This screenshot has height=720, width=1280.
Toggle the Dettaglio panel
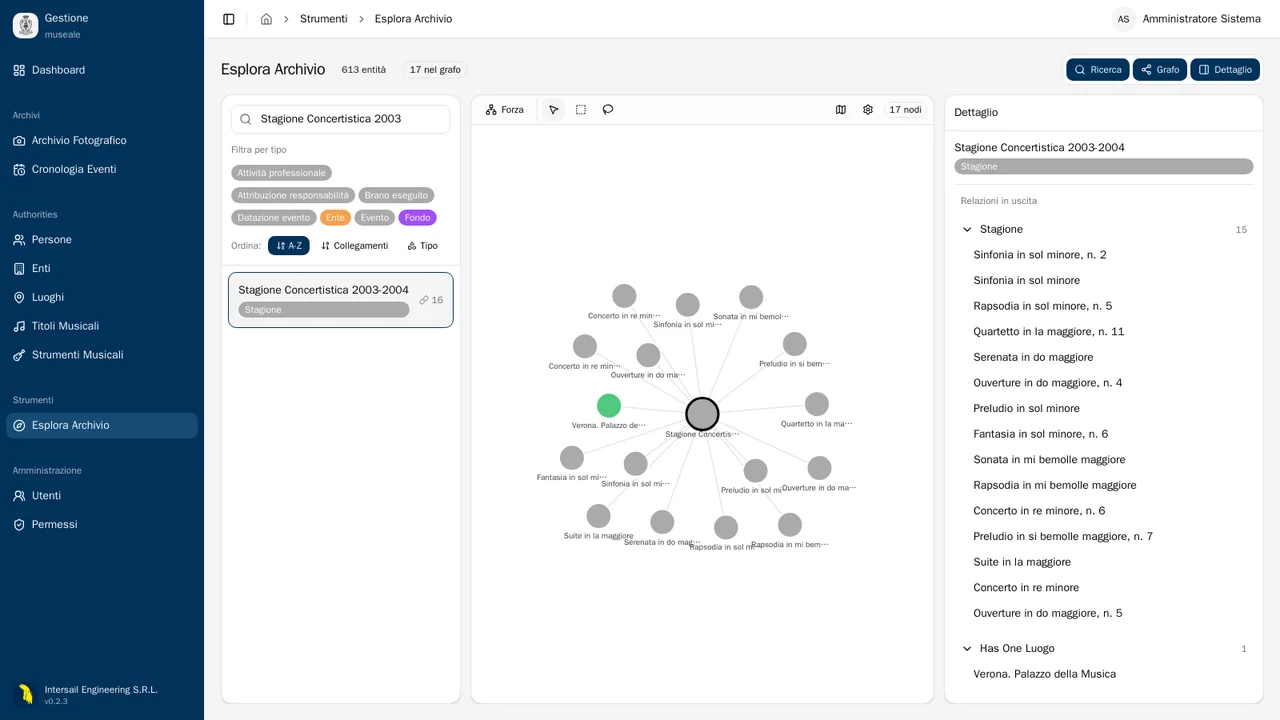[1225, 70]
